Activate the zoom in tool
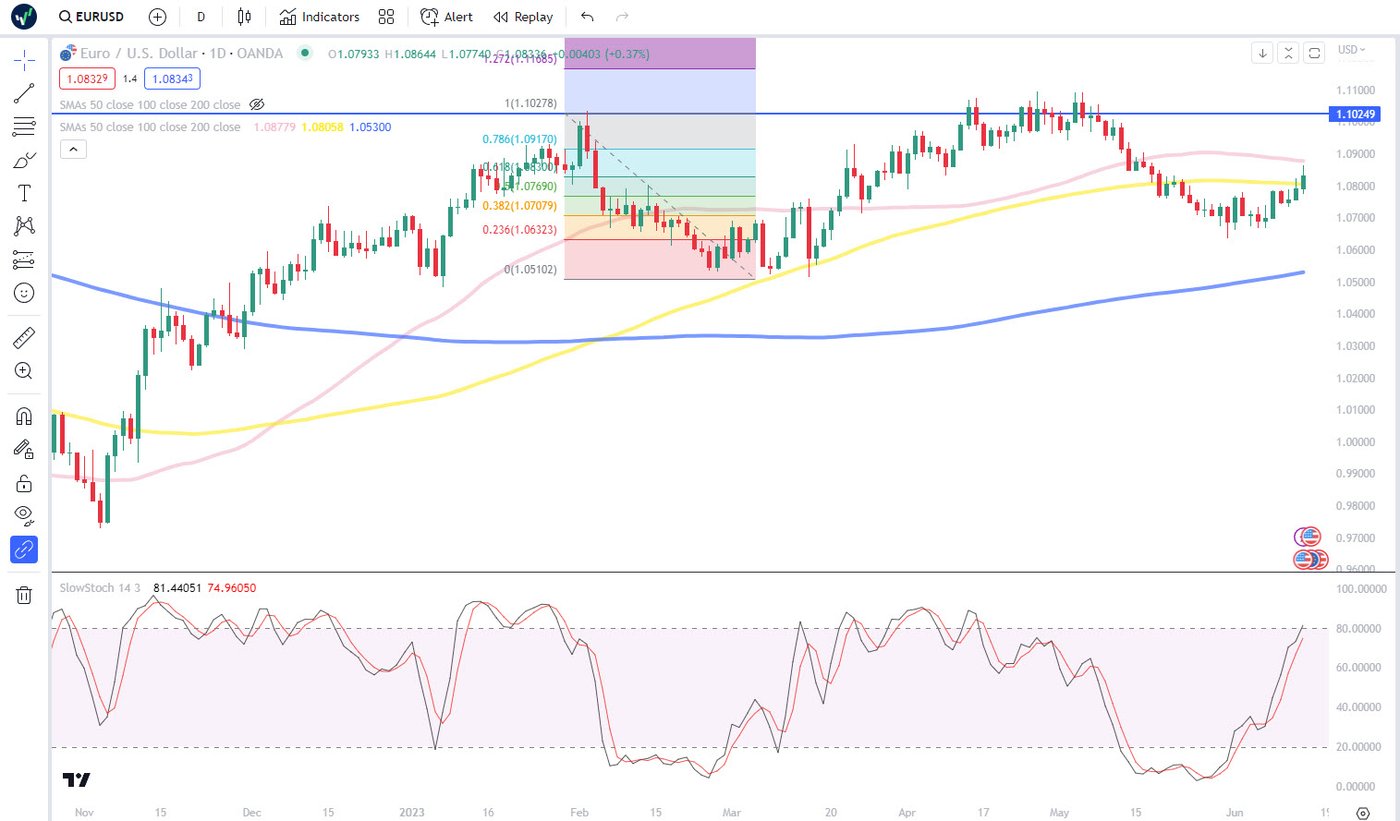 [x=24, y=371]
